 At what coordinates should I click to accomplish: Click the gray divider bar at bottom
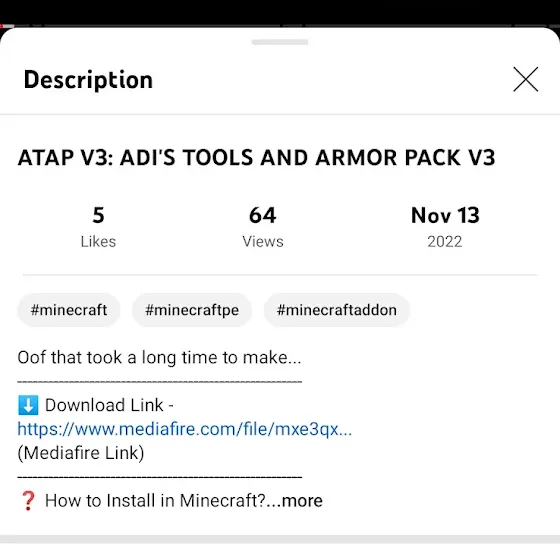[x=280, y=539]
